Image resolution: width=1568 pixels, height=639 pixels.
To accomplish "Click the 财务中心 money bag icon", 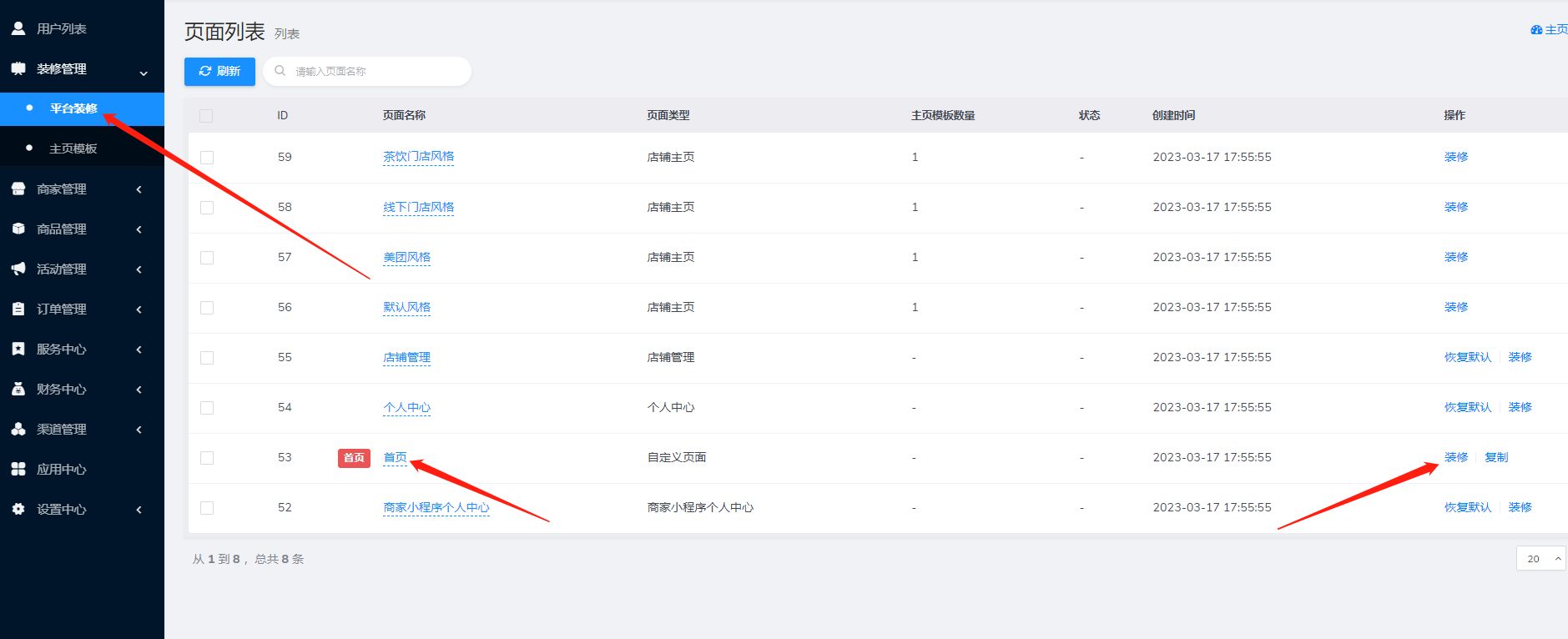I will 18,389.
